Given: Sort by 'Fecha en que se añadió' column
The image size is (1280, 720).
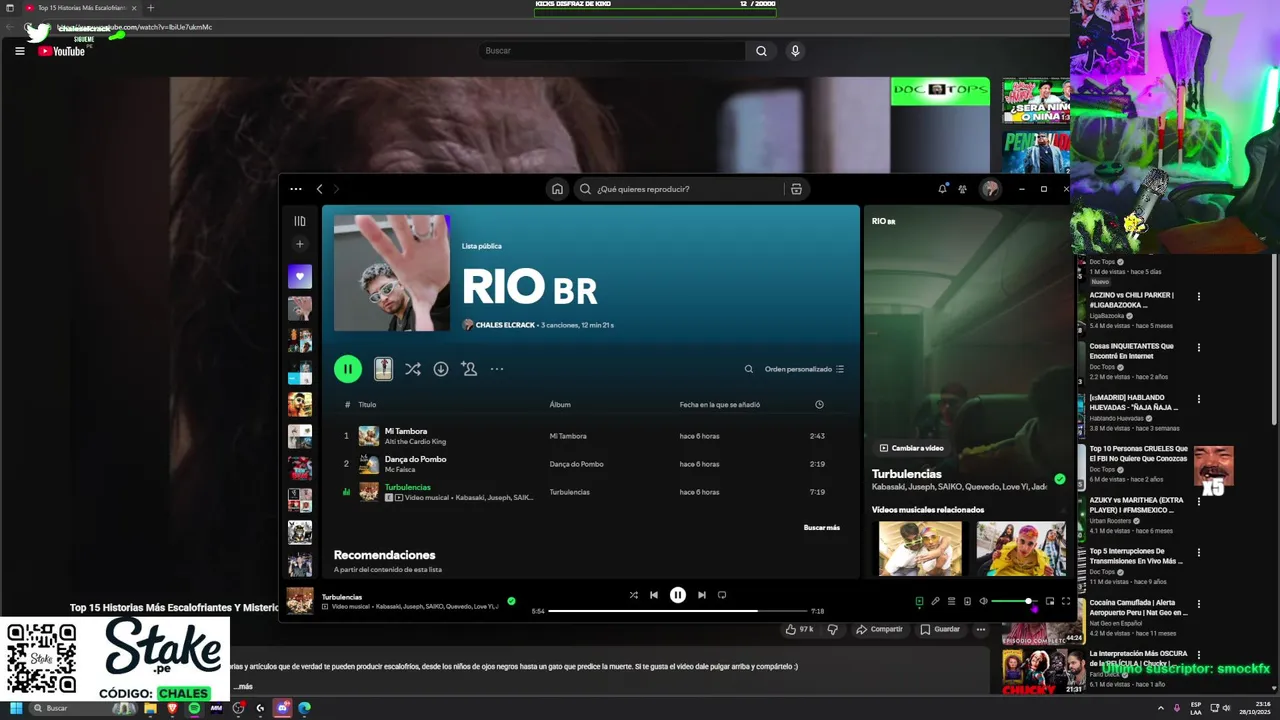Looking at the screenshot, I should click(x=720, y=405).
